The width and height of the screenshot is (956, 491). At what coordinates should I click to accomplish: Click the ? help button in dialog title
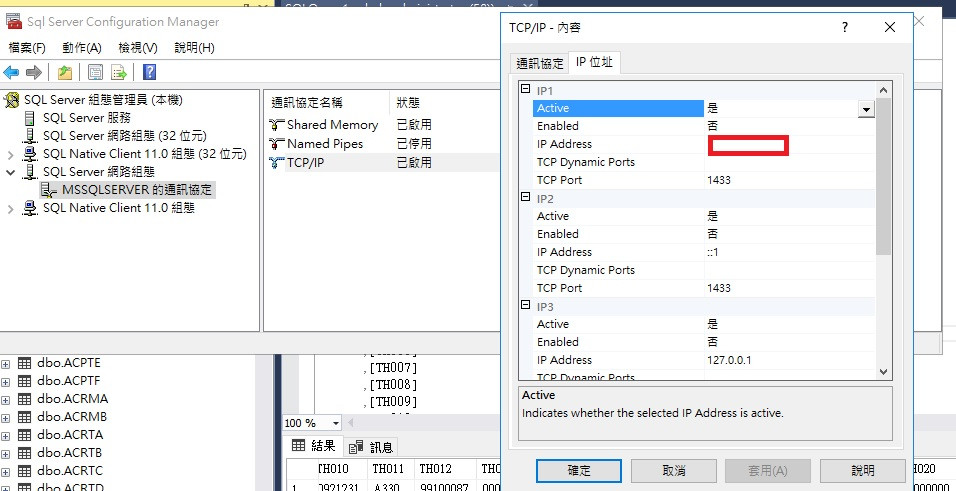pyautogui.click(x=845, y=27)
